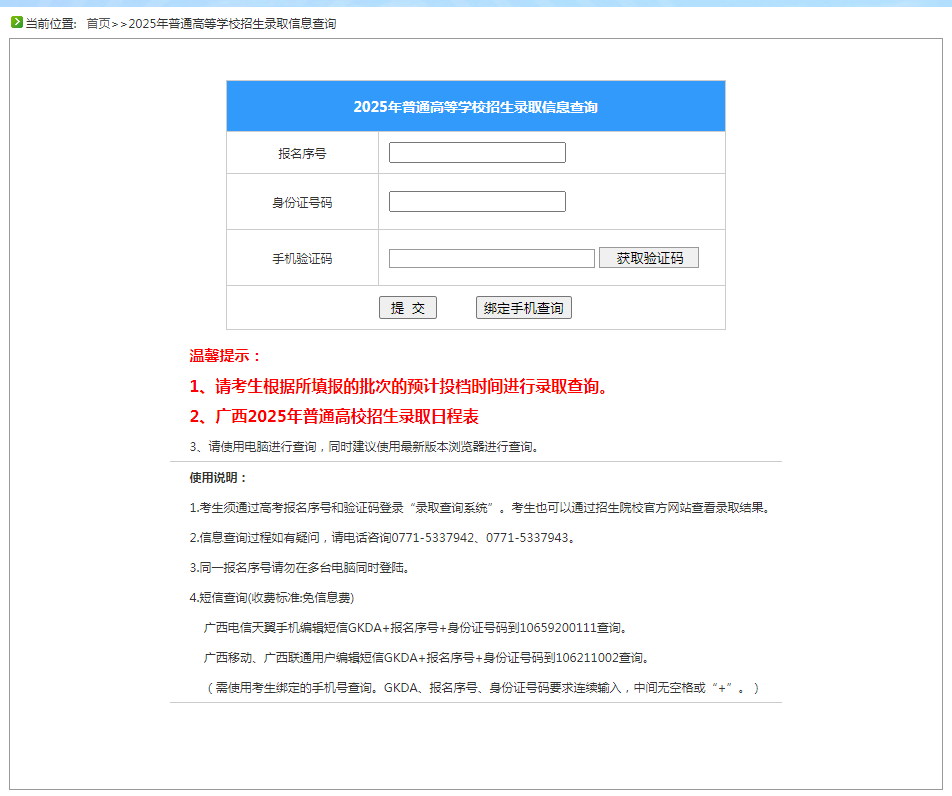The height and width of the screenshot is (796, 952).
Task: Click the 温馨提示 heading
Action: 225,356
